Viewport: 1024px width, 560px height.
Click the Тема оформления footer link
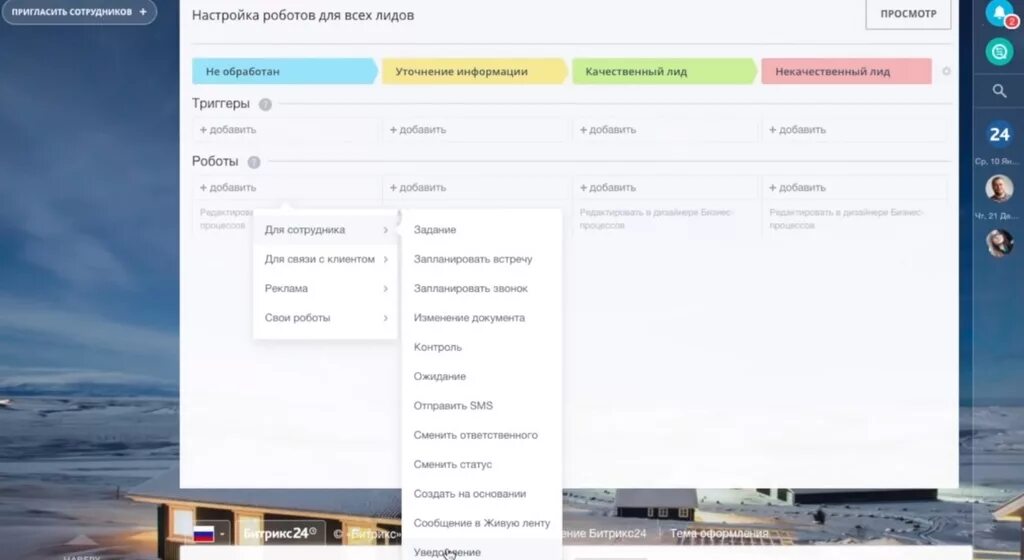pyautogui.click(x=719, y=534)
